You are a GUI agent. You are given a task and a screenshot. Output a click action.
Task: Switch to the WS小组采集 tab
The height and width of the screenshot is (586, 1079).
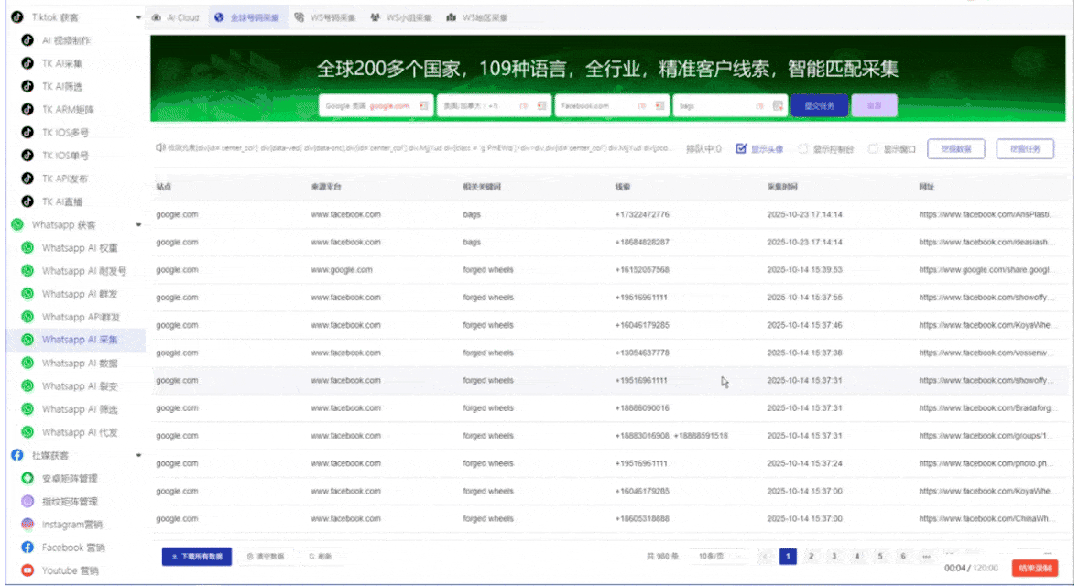pyautogui.click(x=400, y=18)
